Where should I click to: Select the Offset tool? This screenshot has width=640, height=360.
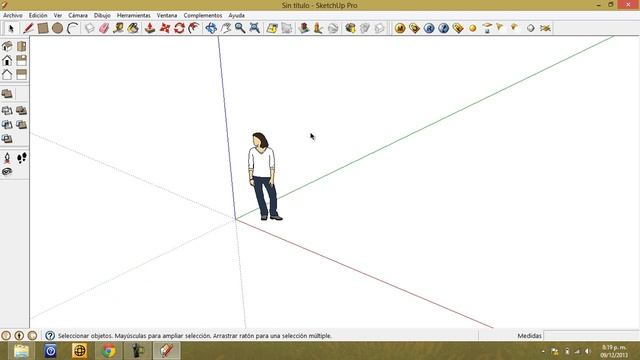(194, 28)
